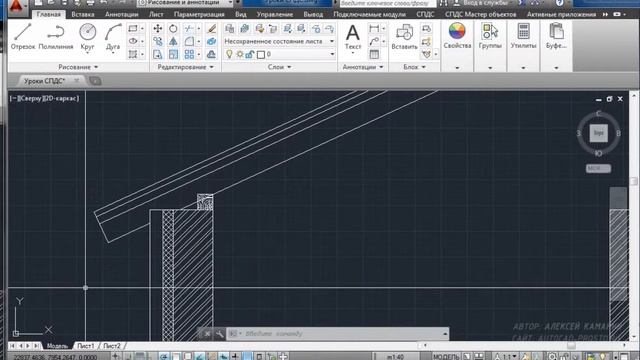Click the Move tool icon

pyautogui.click(x=158, y=29)
